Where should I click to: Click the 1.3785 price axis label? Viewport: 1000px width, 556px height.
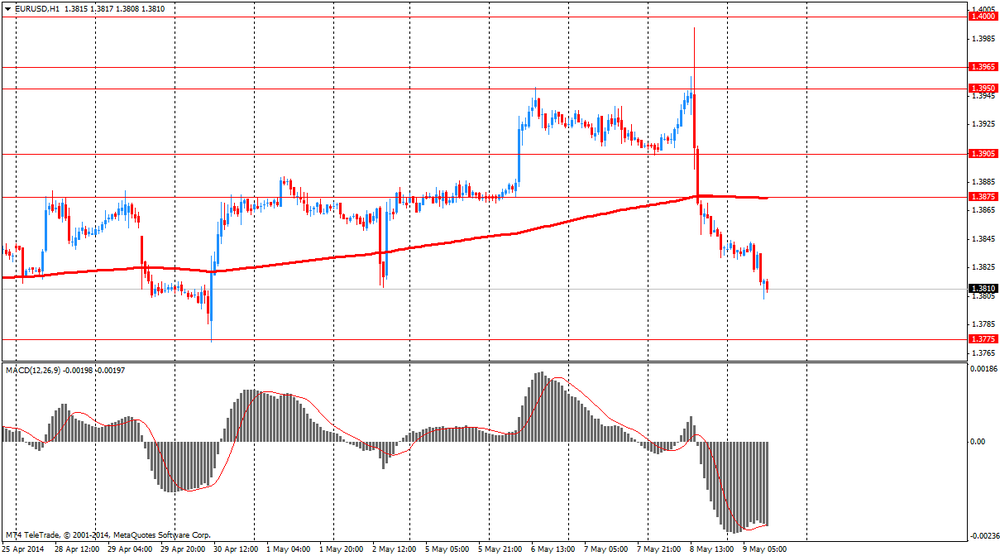click(983, 324)
